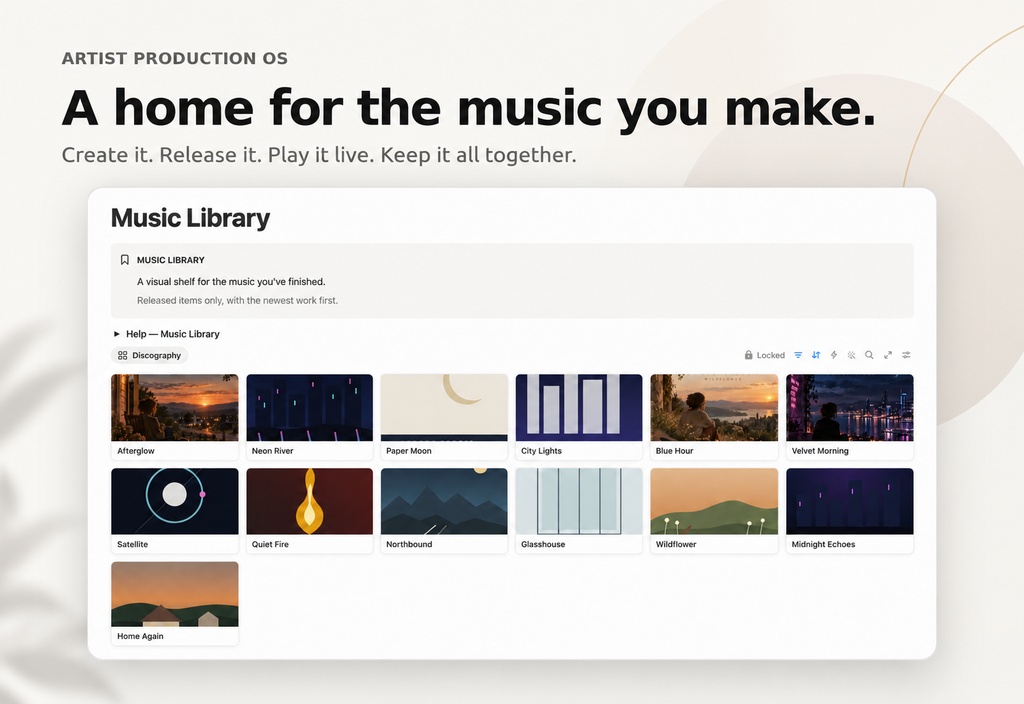Click the 'Glasshouse' card title
1024x704 pixels.
543,544
